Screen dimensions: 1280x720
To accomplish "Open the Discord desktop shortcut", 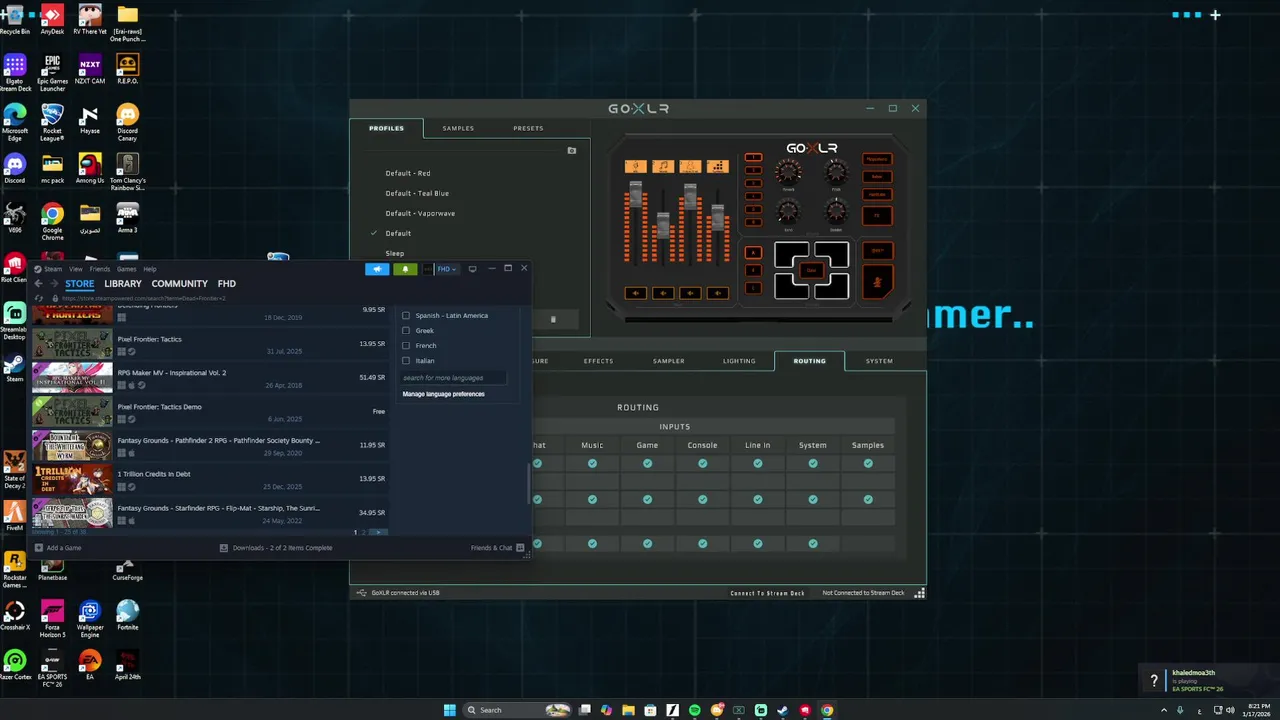I will coord(15,167).
